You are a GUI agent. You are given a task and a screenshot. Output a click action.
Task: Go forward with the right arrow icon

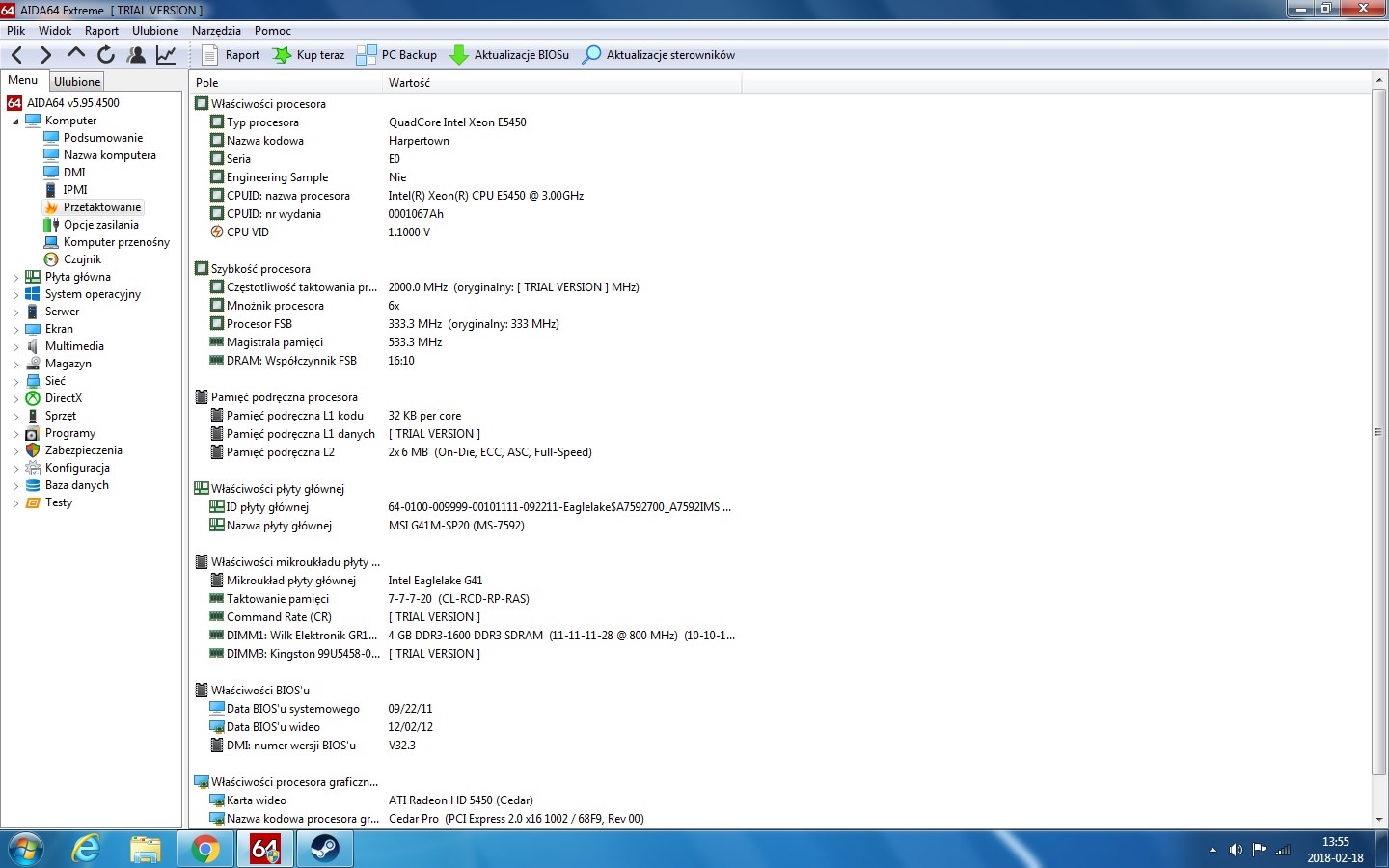tap(45, 55)
